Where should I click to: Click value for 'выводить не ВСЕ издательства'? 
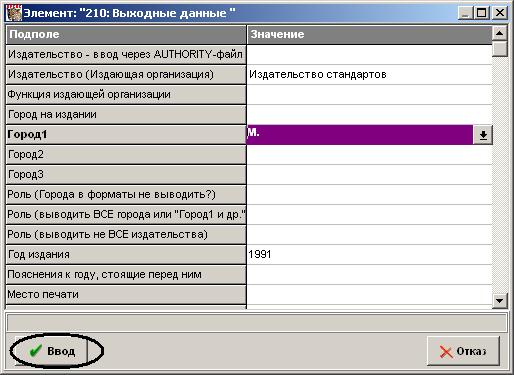point(369,235)
